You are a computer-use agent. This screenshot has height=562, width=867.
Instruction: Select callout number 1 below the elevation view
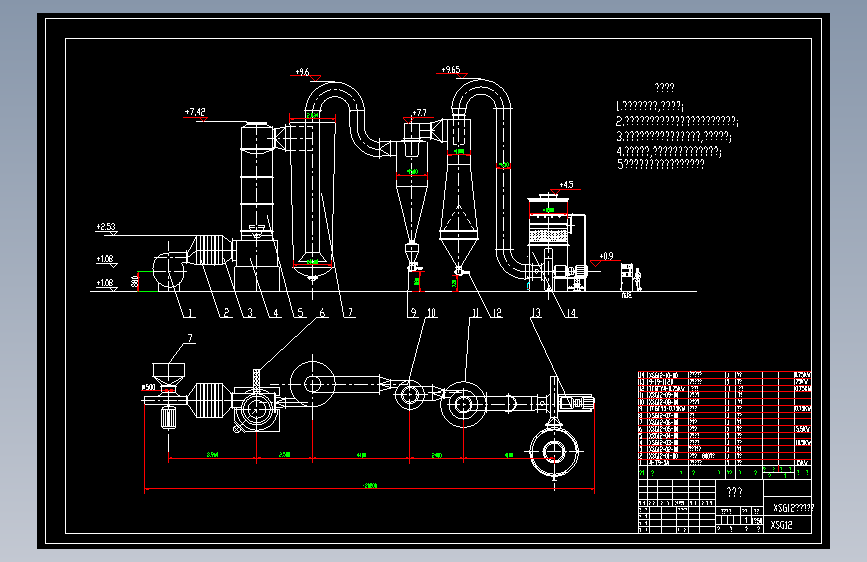[x=190, y=313]
